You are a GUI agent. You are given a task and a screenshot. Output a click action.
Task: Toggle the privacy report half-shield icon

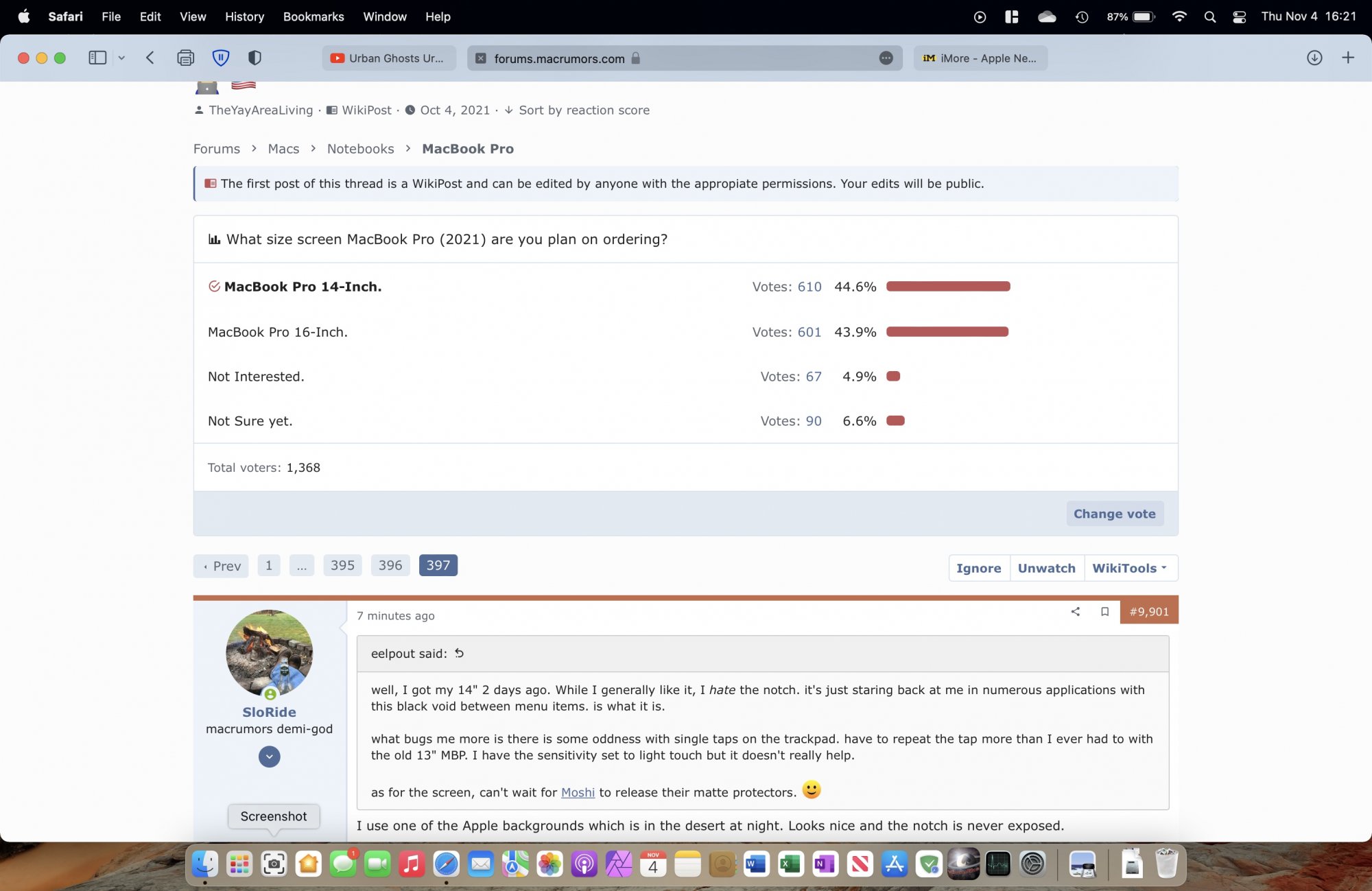[x=255, y=58]
